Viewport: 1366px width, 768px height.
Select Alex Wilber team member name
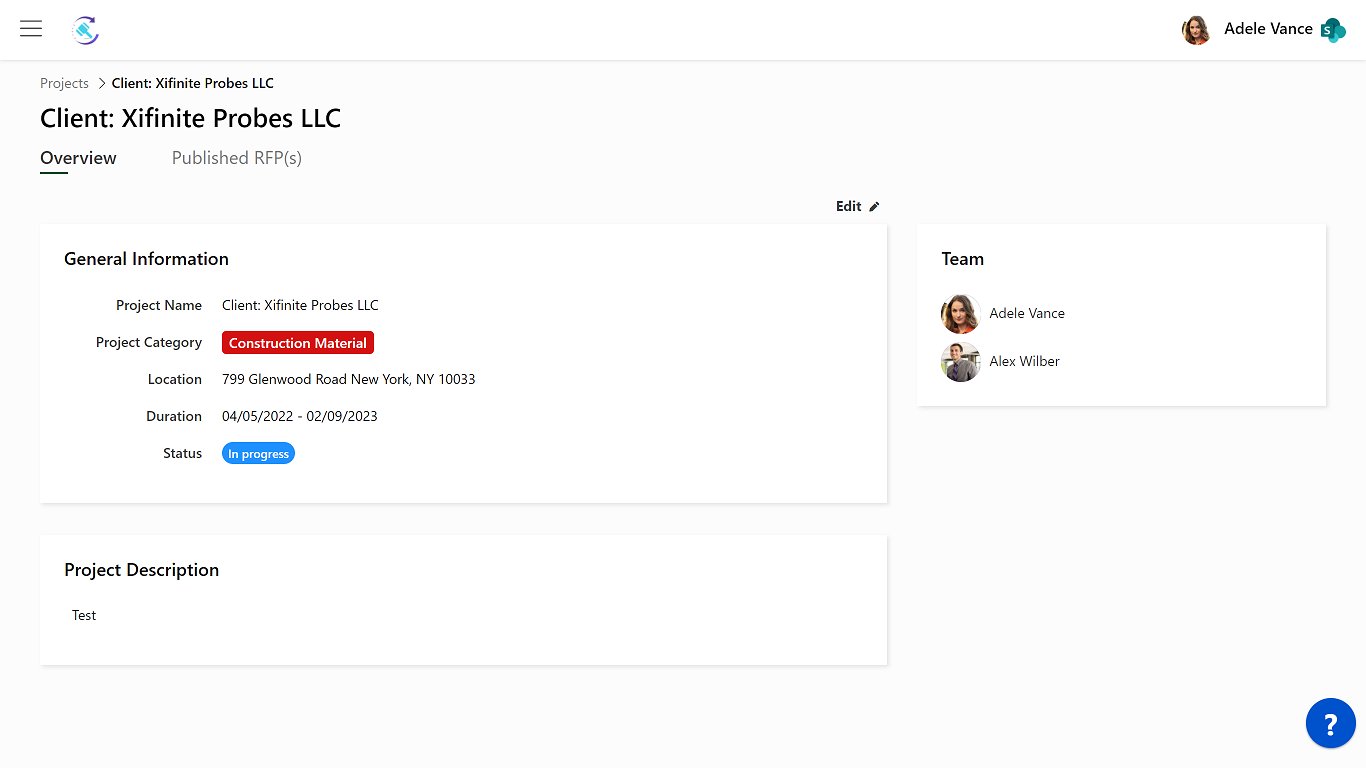(x=1024, y=362)
